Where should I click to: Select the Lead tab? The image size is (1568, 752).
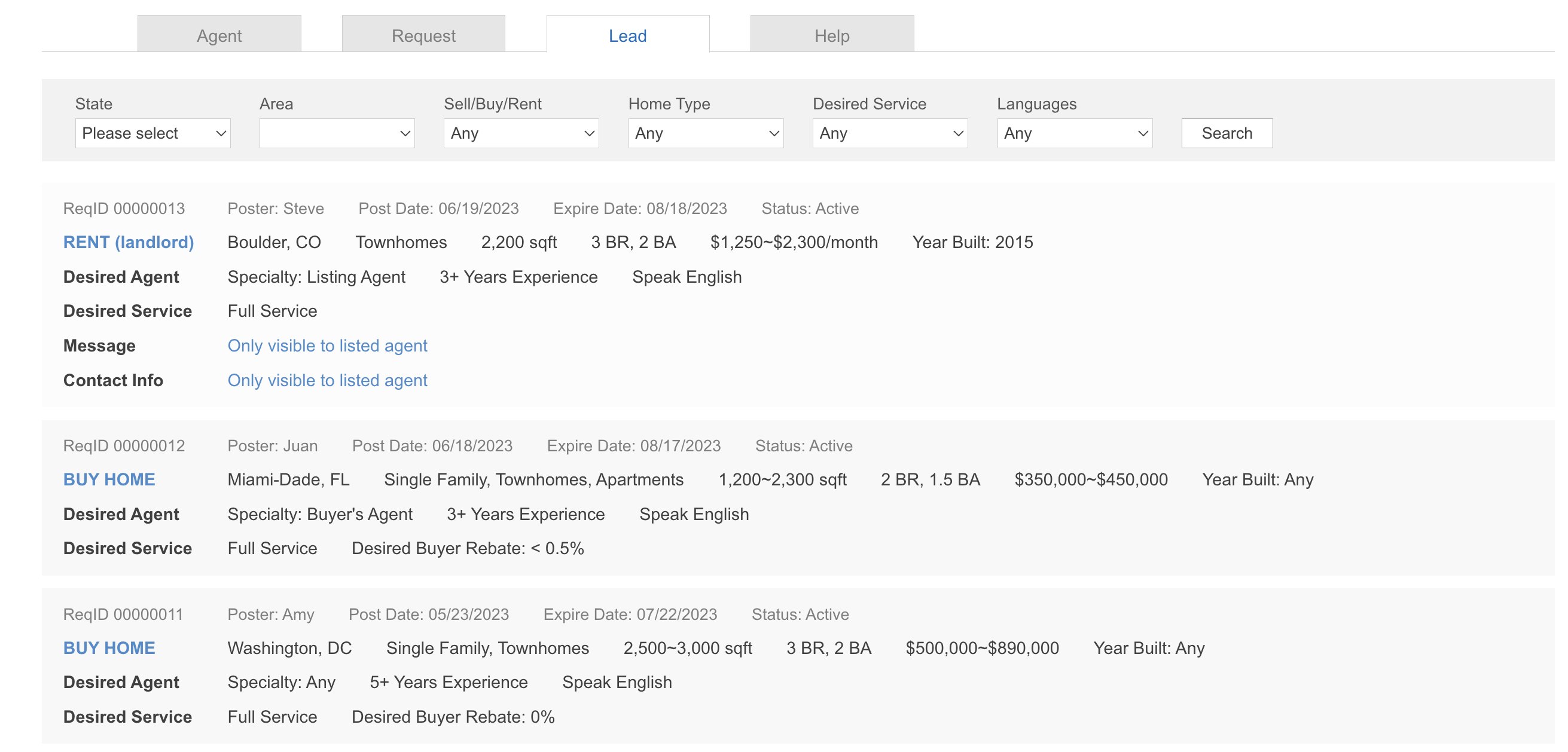[627, 36]
